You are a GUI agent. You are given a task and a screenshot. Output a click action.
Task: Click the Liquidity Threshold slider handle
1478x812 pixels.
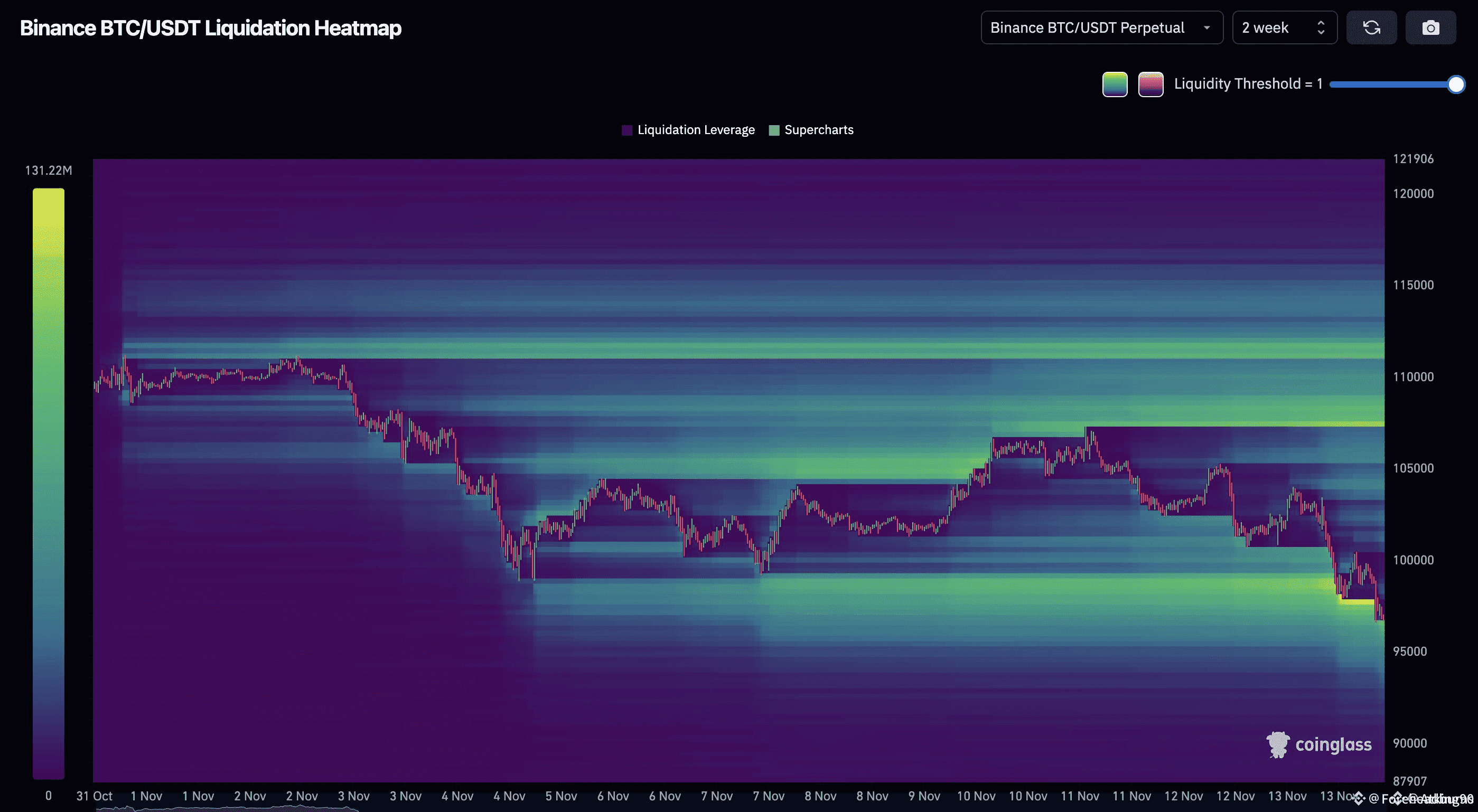[x=1456, y=84]
